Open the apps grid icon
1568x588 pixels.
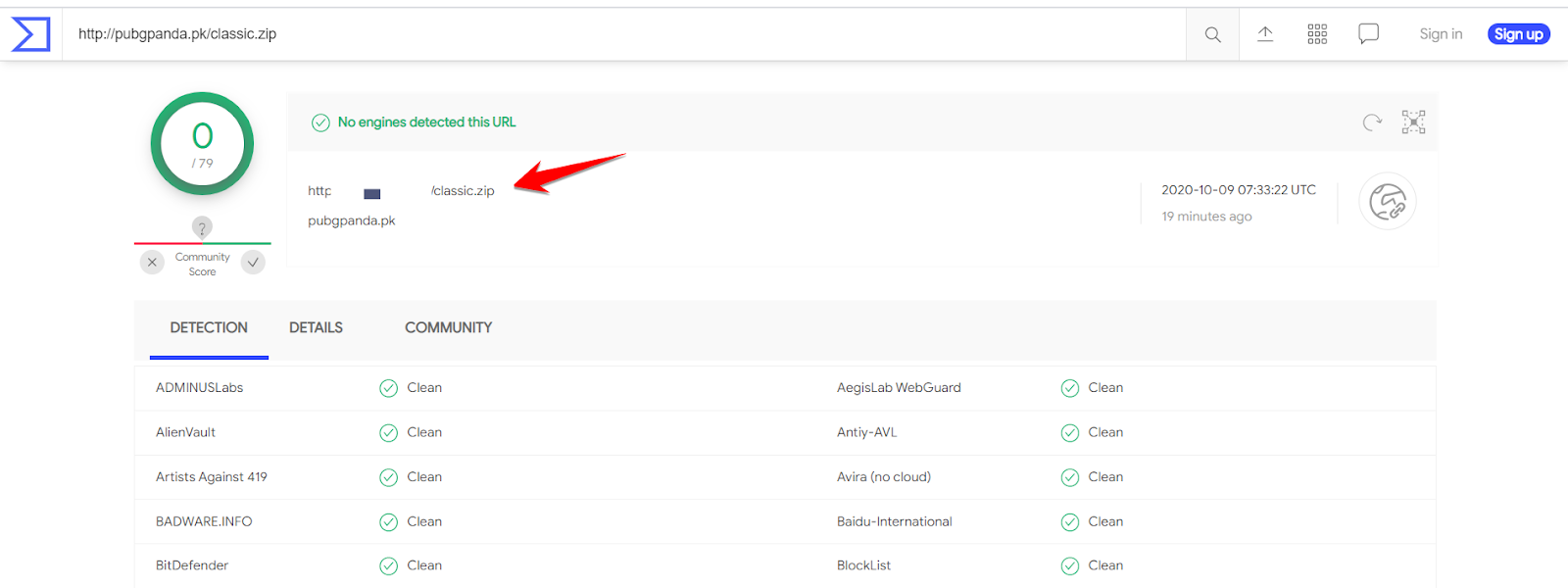pos(1317,34)
